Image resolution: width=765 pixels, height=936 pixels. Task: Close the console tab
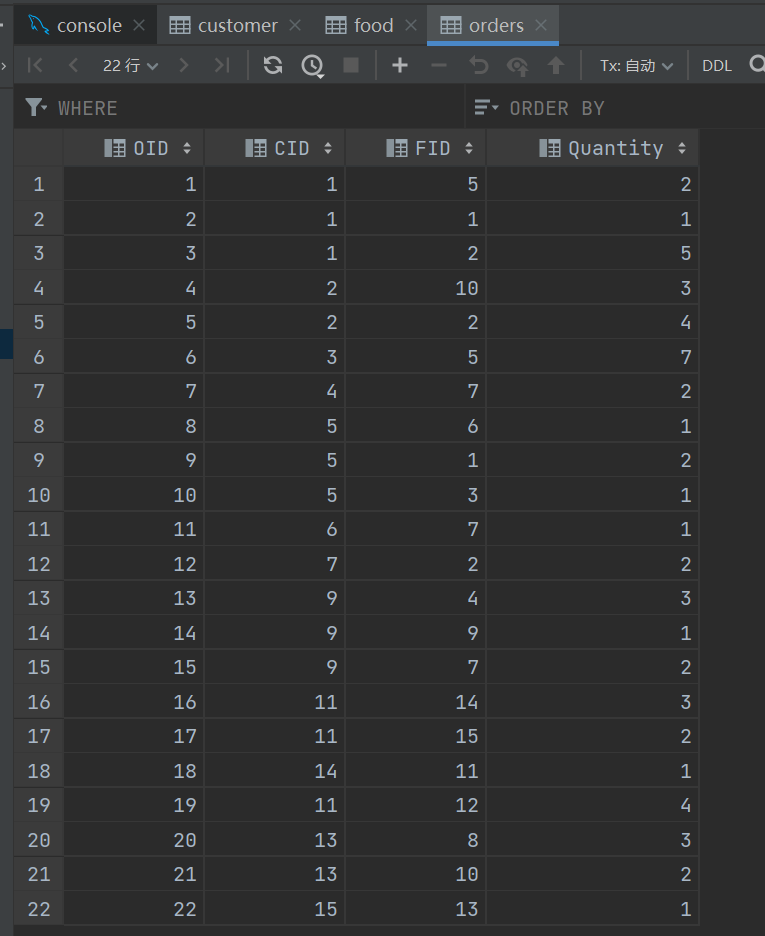(x=139, y=25)
